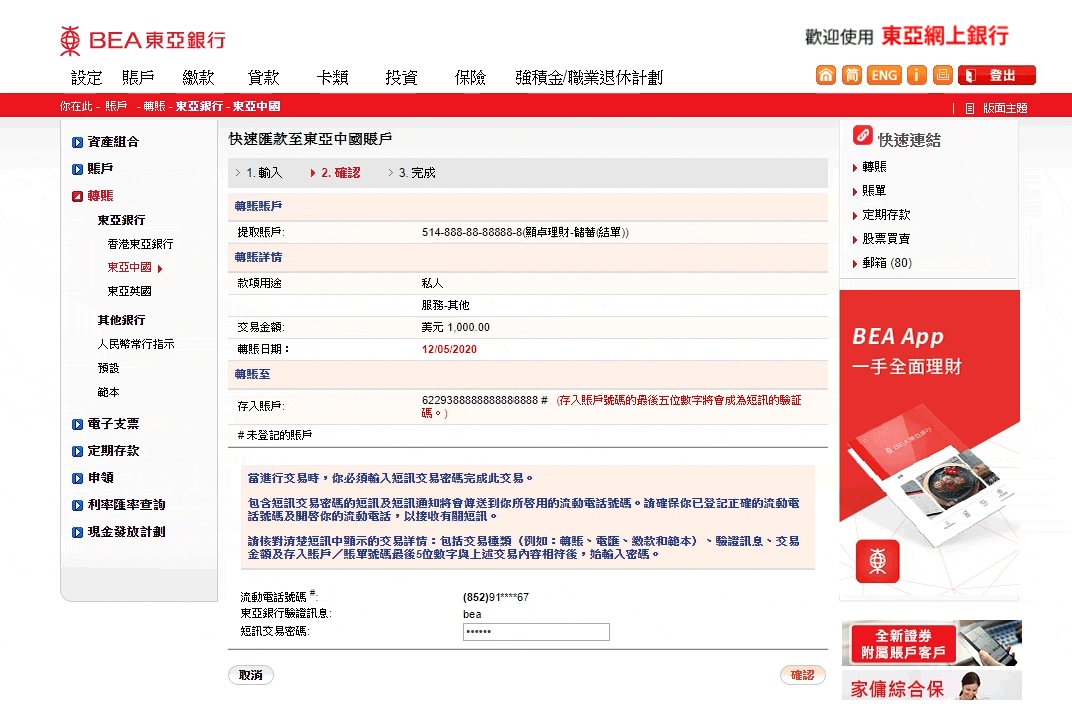
Task: Click the blue arrow icon beside 利率匯率查詢
Action: click(x=77, y=505)
